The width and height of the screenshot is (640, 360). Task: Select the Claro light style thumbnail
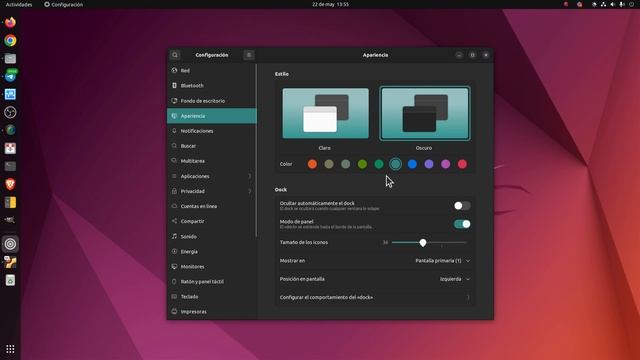click(325, 113)
